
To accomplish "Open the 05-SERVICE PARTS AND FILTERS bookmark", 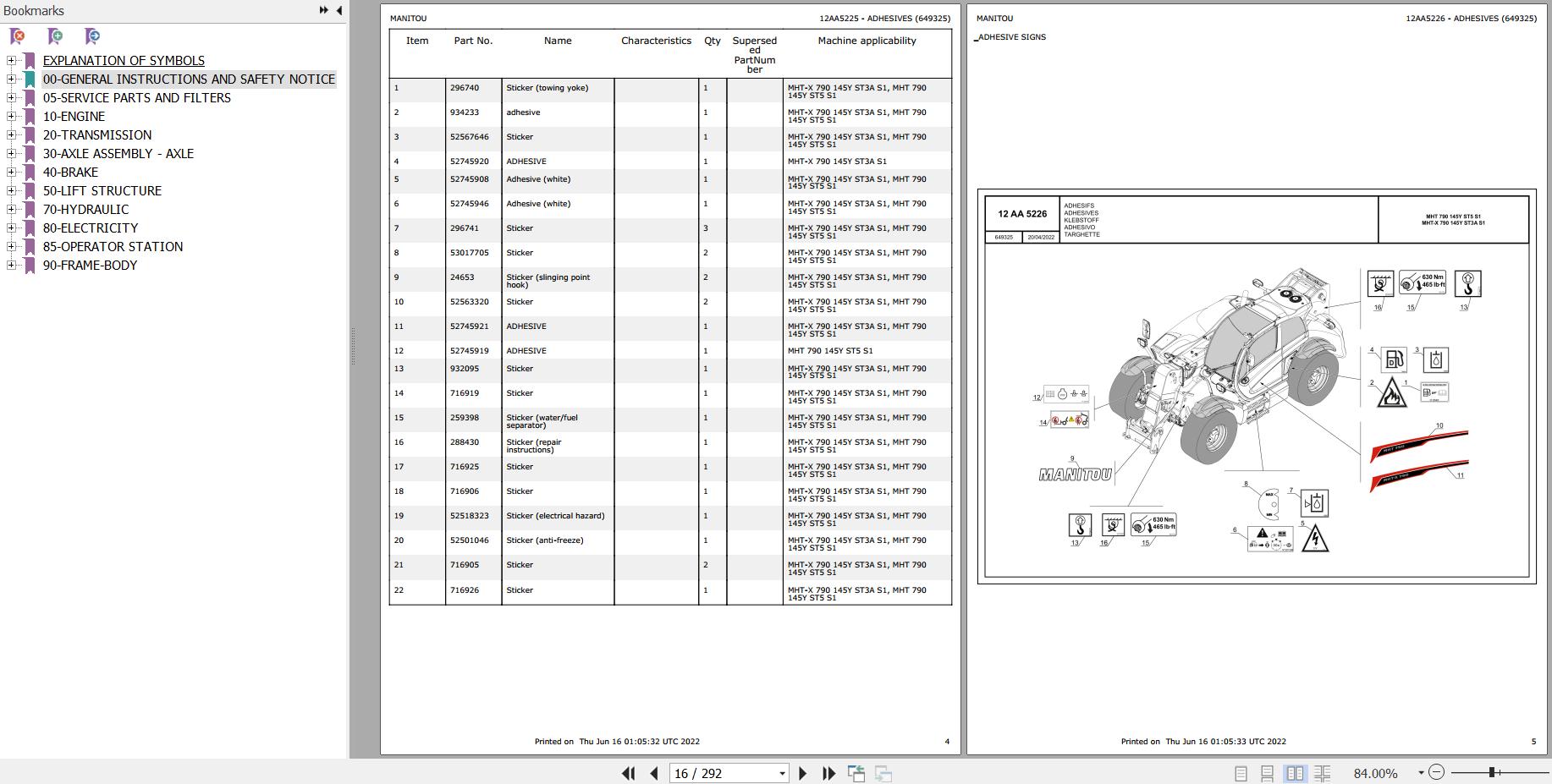I will 137,98.
